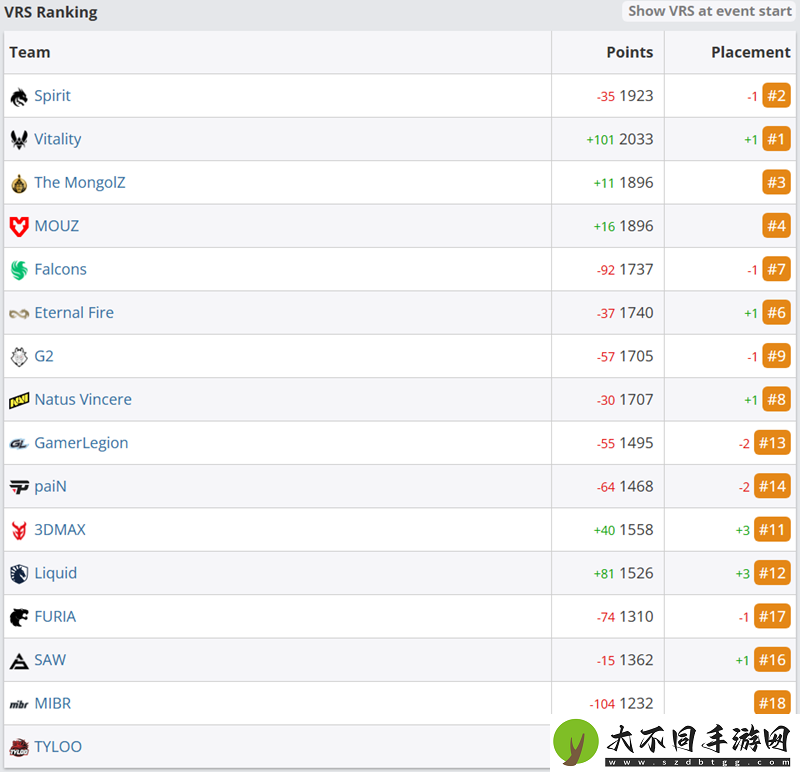Open the MIBR team link
The image size is (800, 772).
(53, 703)
